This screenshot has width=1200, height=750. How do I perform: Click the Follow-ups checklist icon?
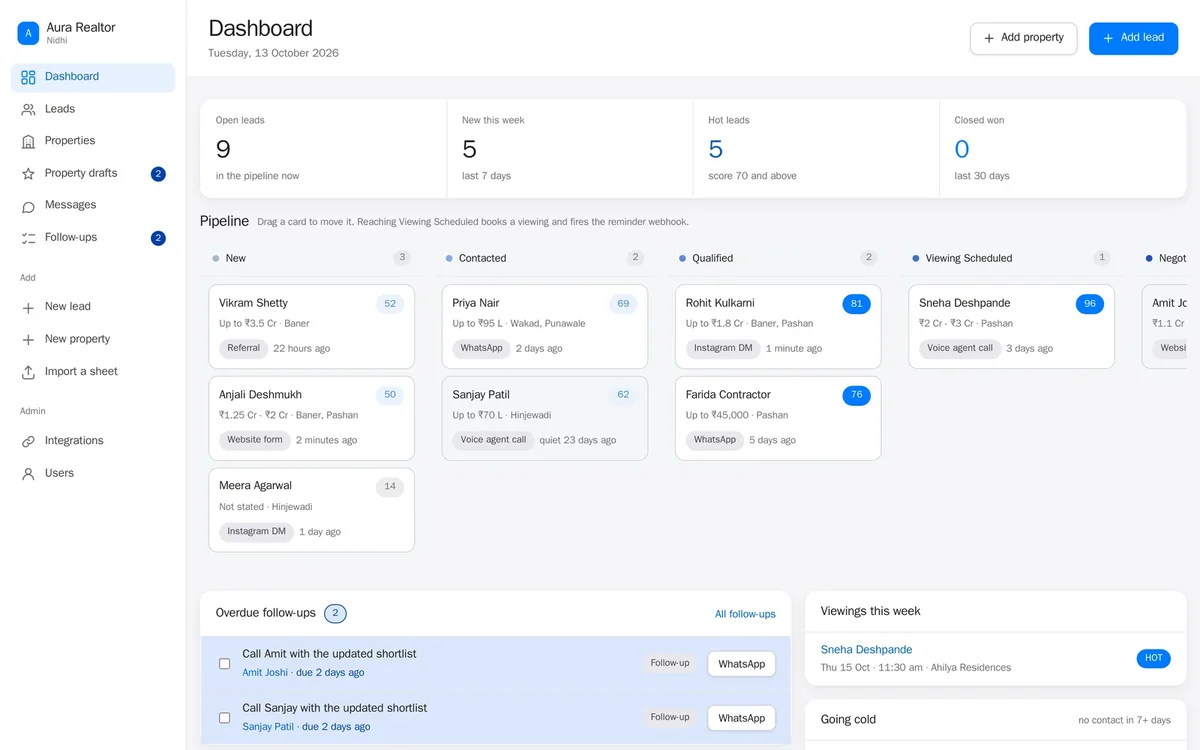(x=28, y=238)
